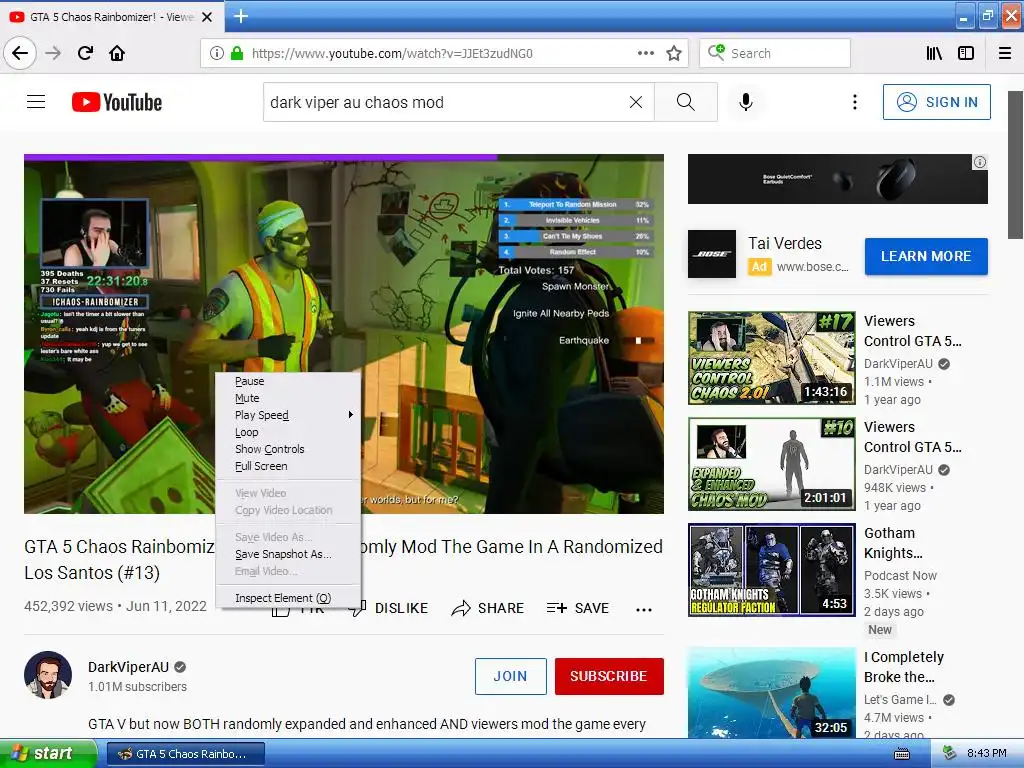Save the video to a playlist
1024x768 pixels.
pos(578,609)
